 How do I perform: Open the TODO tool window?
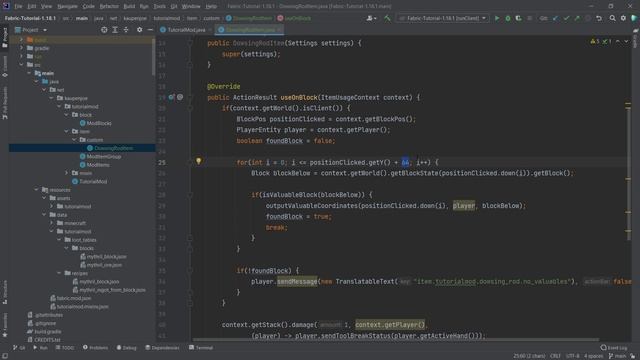65,348
